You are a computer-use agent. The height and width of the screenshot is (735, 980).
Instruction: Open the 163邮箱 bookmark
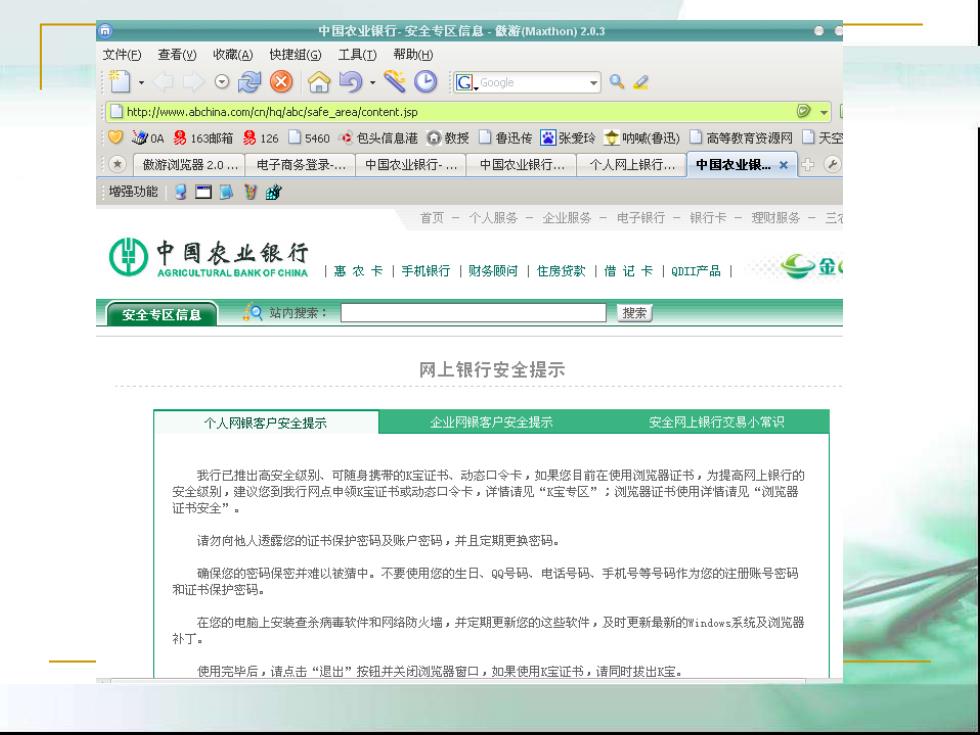203,138
